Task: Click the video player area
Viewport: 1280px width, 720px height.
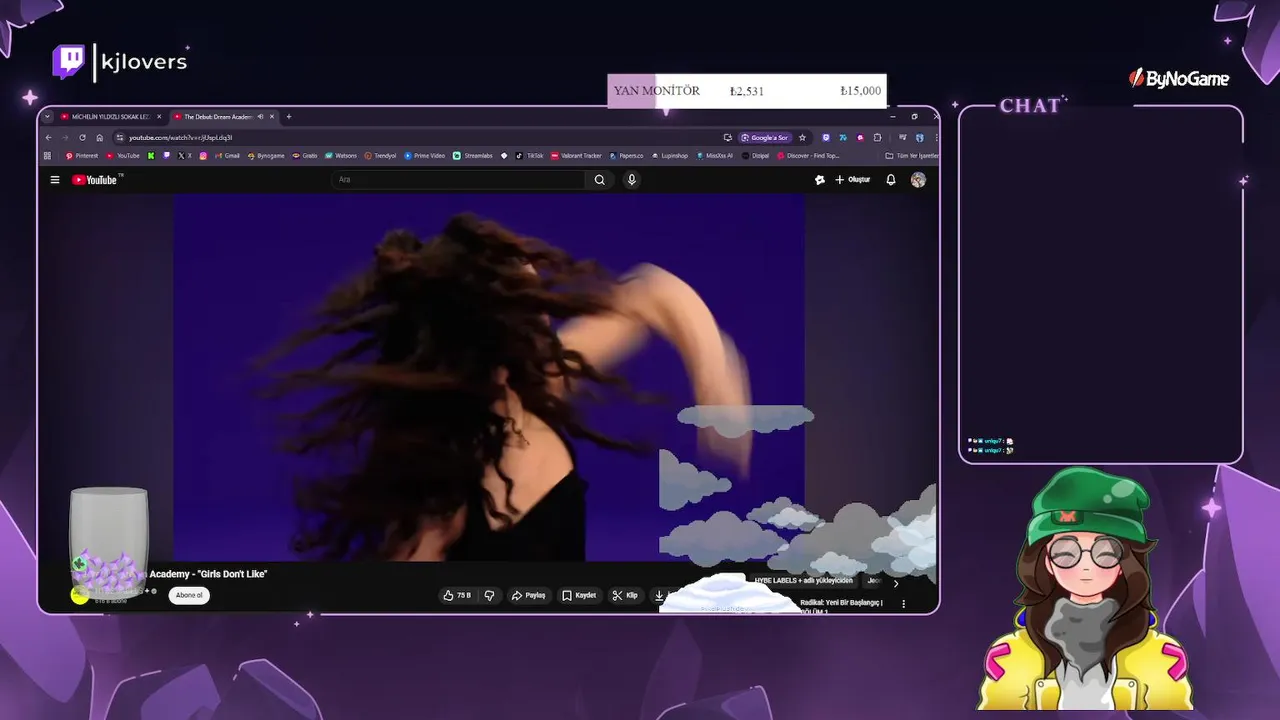Action: click(489, 378)
